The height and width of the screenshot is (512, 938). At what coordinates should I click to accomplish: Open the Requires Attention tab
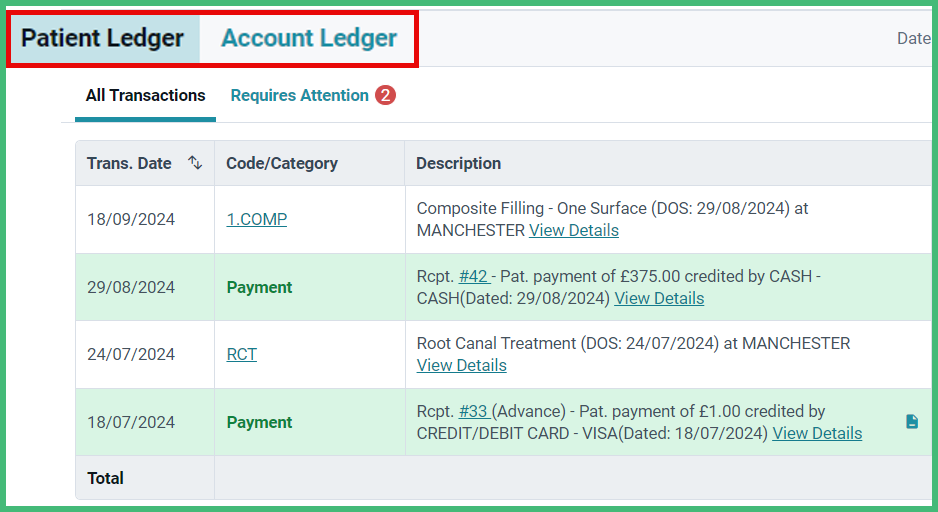(300, 96)
